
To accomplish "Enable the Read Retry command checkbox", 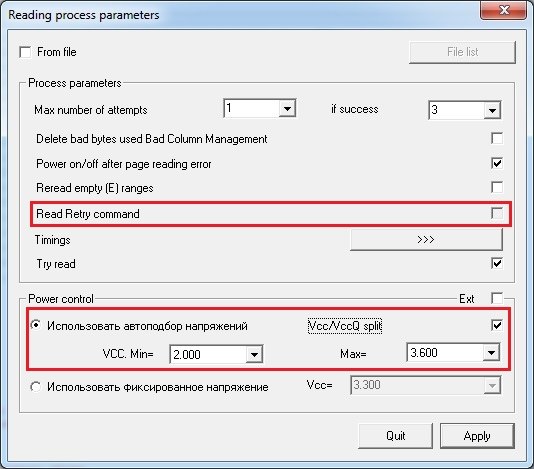I will coord(497,214).
